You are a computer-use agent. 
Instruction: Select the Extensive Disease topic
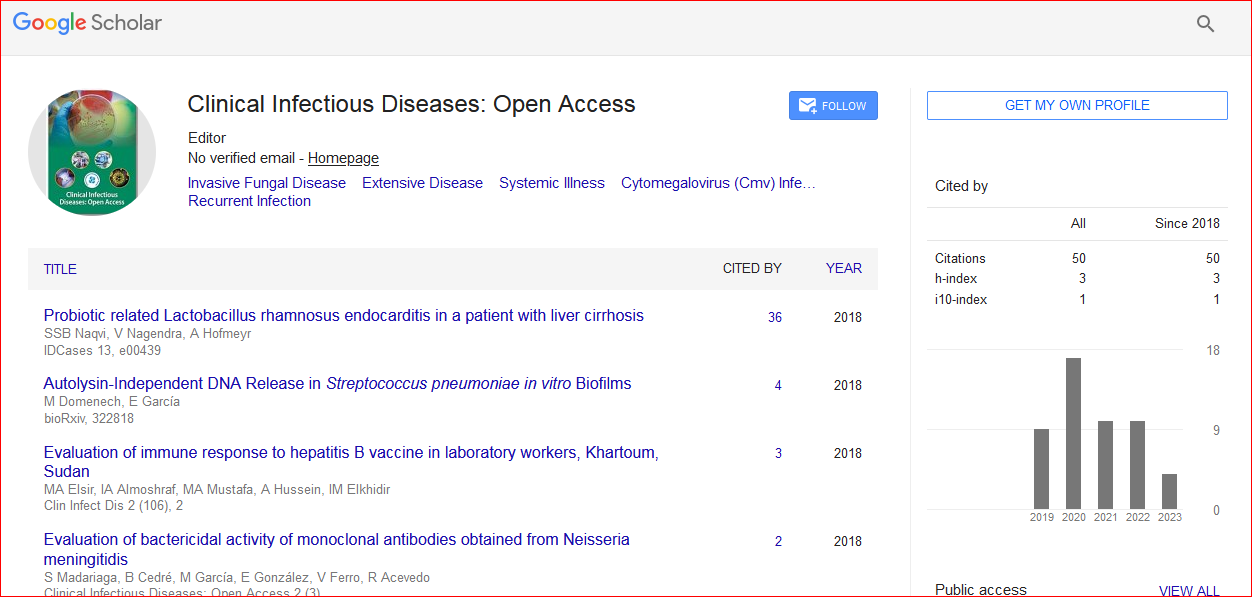point(422,183)
